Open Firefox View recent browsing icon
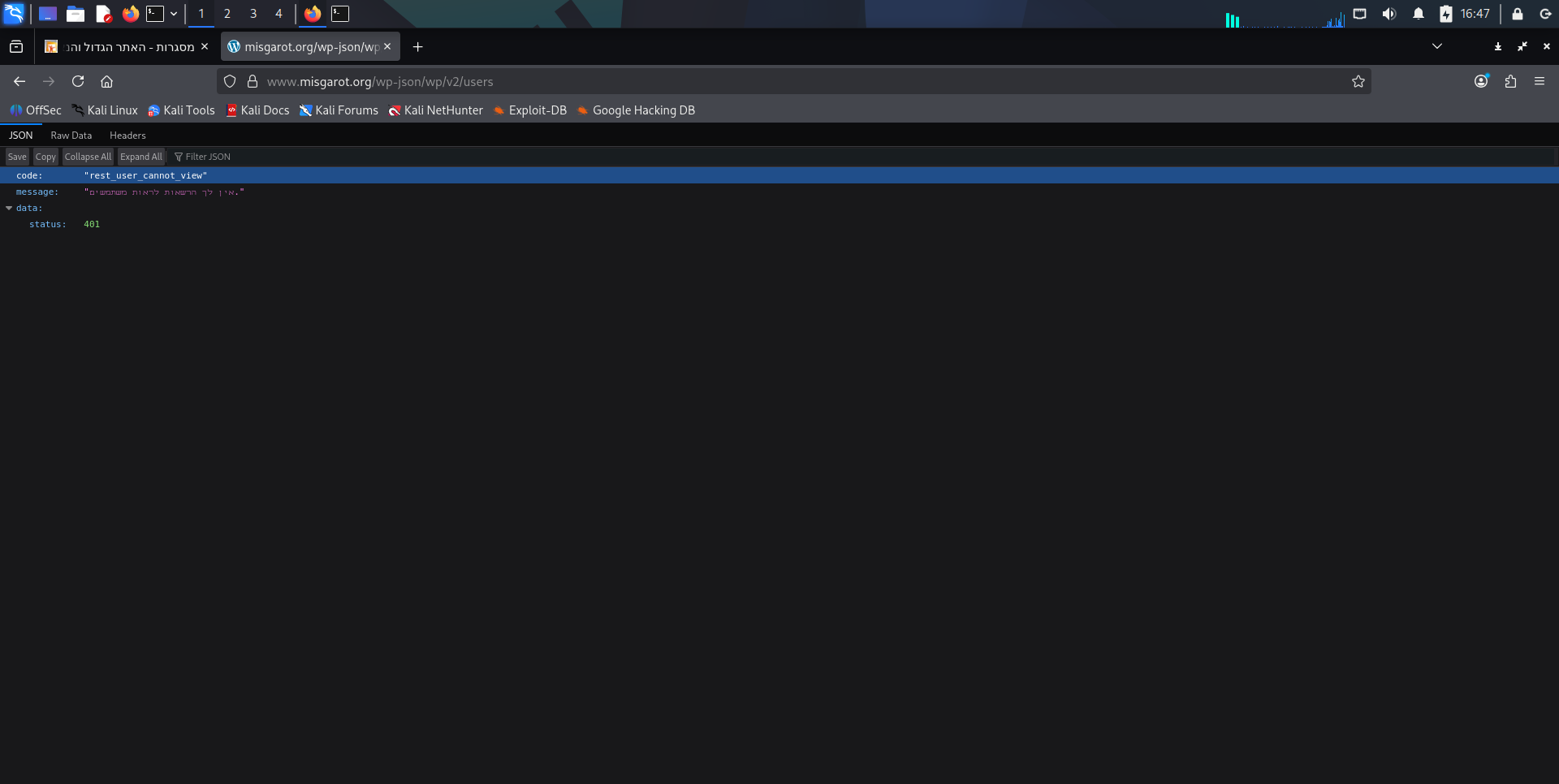Screen dimensions: 1559x784 (x=16, y=47)
